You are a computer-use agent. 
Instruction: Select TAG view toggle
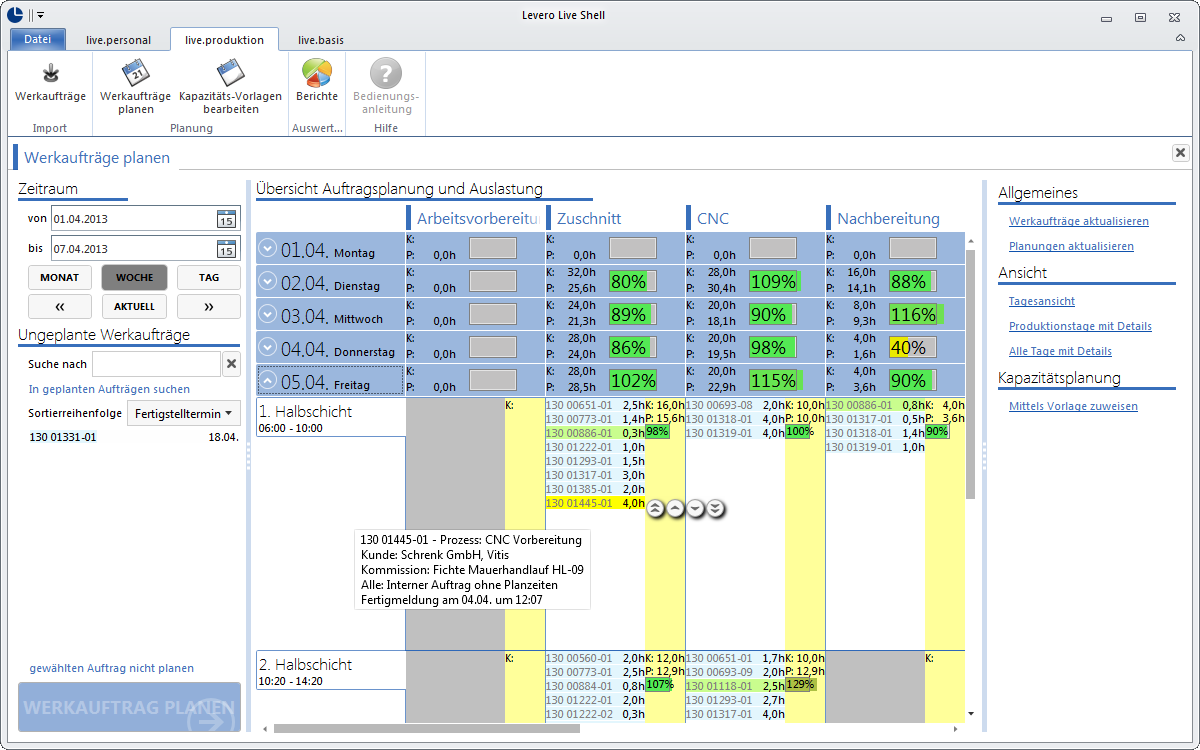click(x=209, y=277)
